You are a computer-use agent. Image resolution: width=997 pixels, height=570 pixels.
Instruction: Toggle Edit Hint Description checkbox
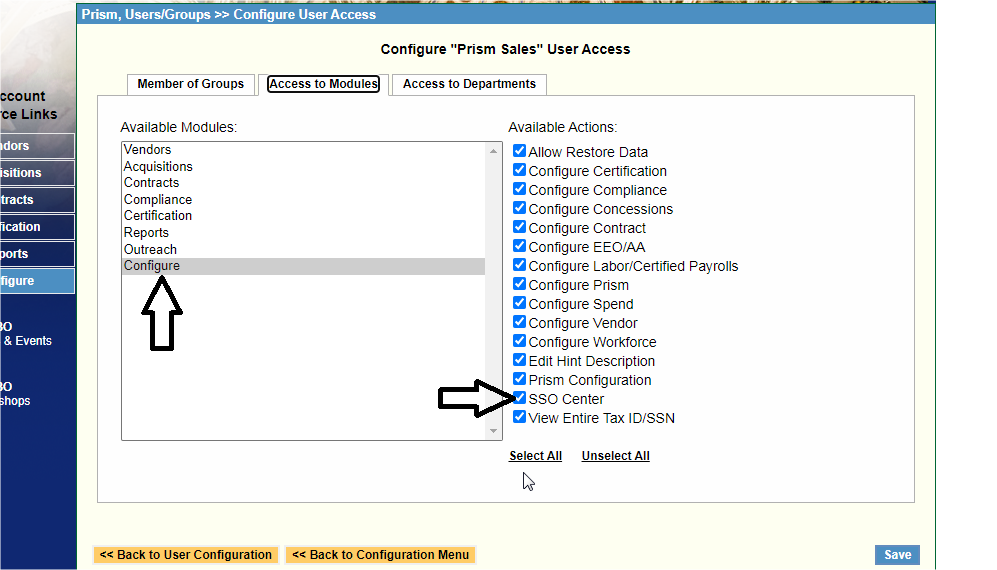coord(519,360)
